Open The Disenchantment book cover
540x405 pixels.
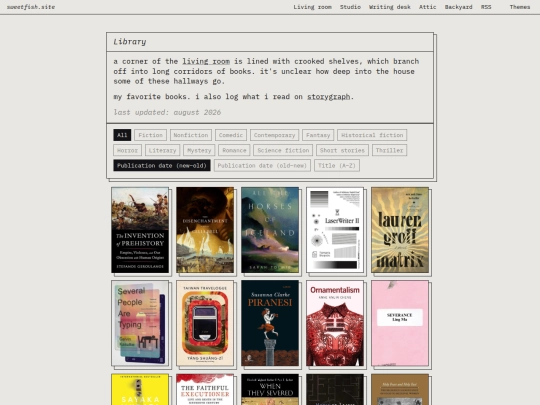tap(205, 230)
